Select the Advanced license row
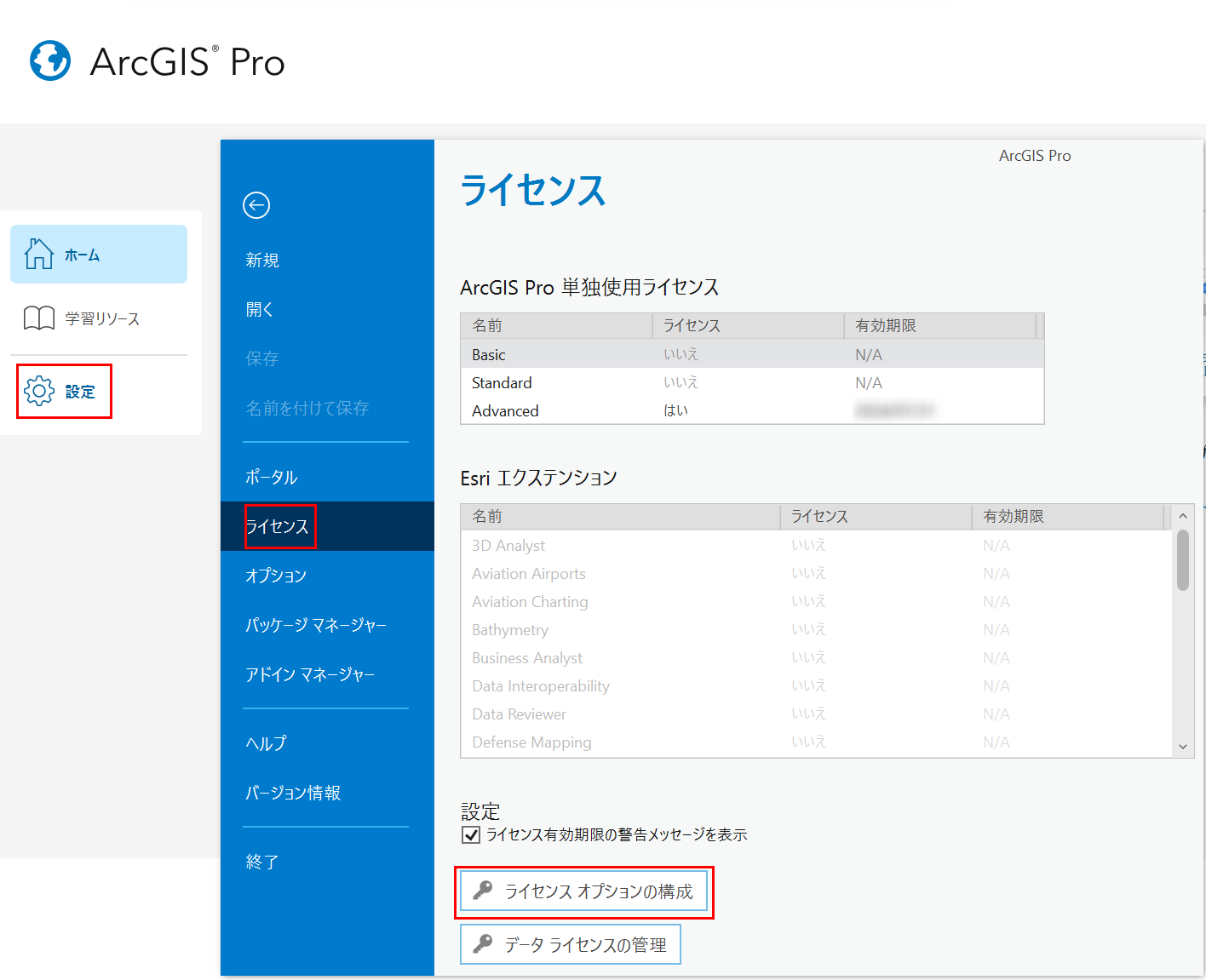The width and height of the screenshot is (1206, 980). (x=752, y=410)
